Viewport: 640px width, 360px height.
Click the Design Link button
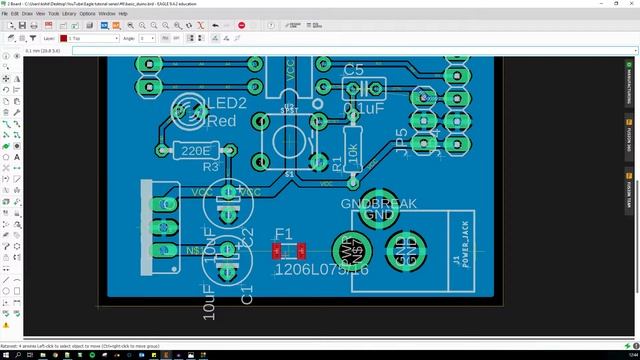click(293, 25)
